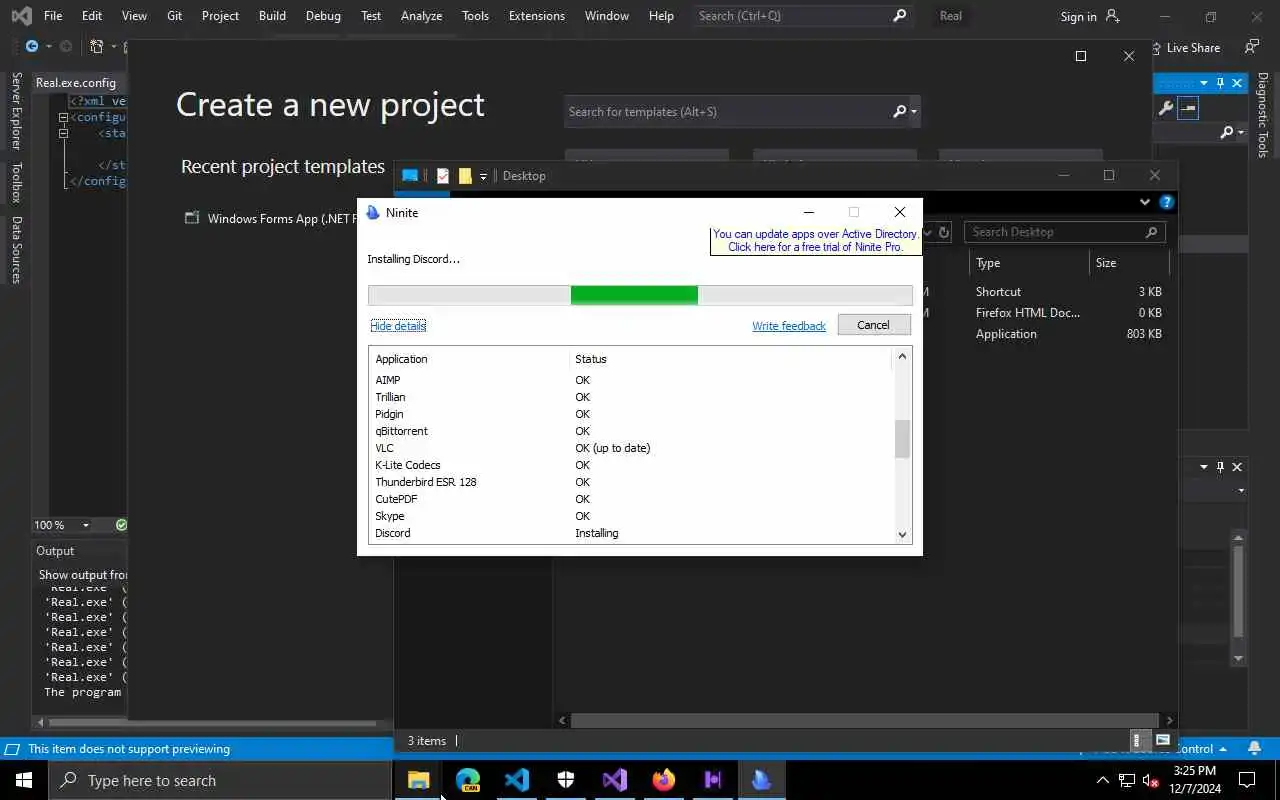Open the File menu
Viewport: 1280px width, 800px height.
53,16
